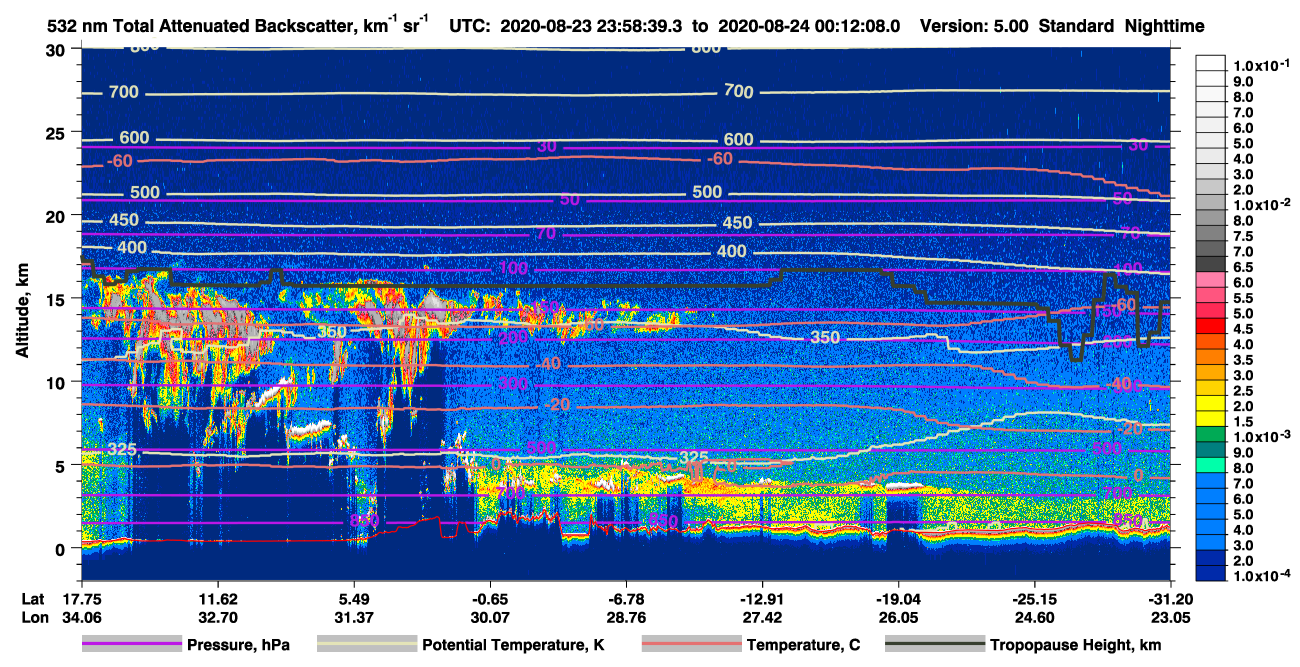Click the longitude value '31.37'
This screenshot has height=667, width=1300.
(x=355, y=617)
